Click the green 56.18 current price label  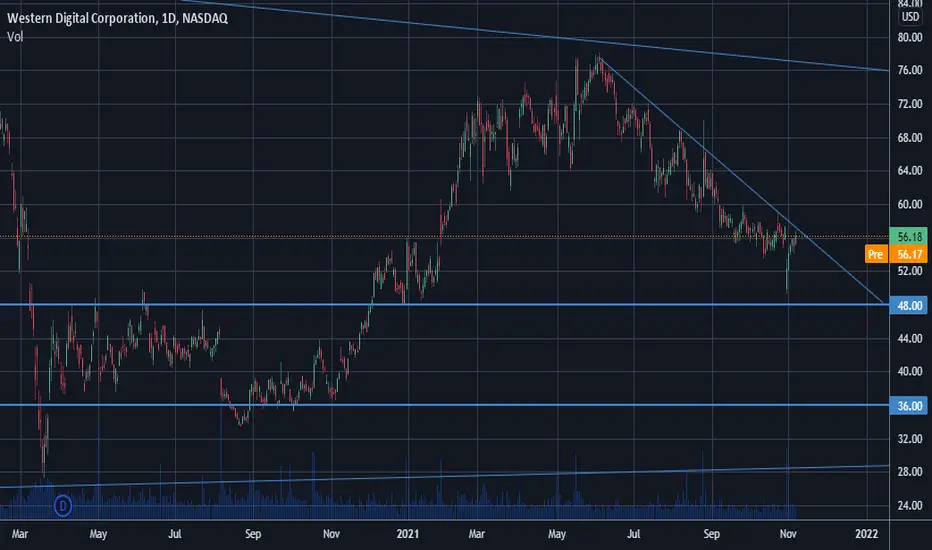[909, 237]
